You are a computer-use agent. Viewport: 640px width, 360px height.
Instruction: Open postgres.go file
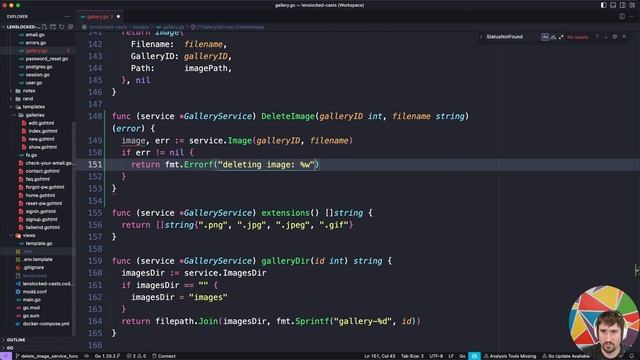pos(39,67)
